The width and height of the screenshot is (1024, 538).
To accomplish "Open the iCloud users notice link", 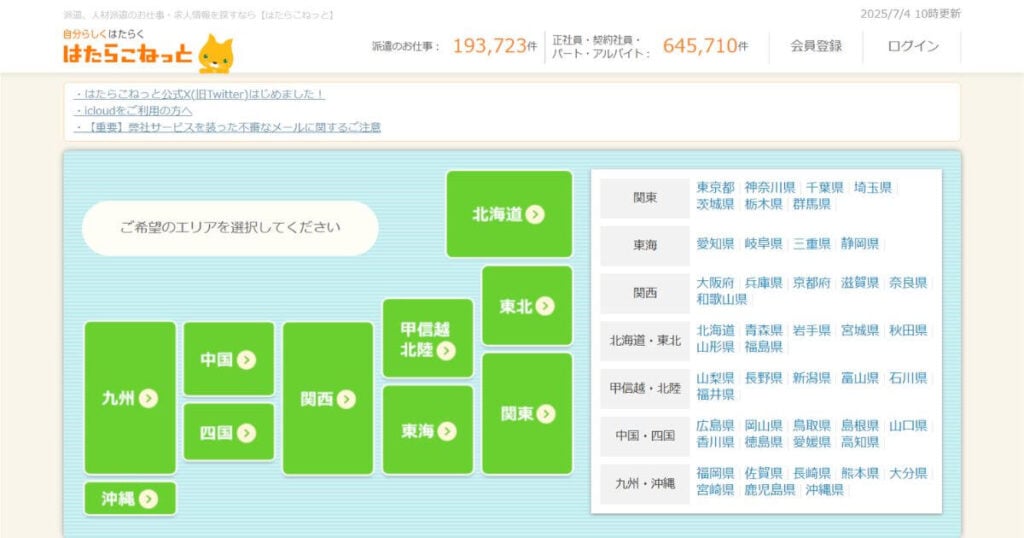I will click(x=133, y=110).
